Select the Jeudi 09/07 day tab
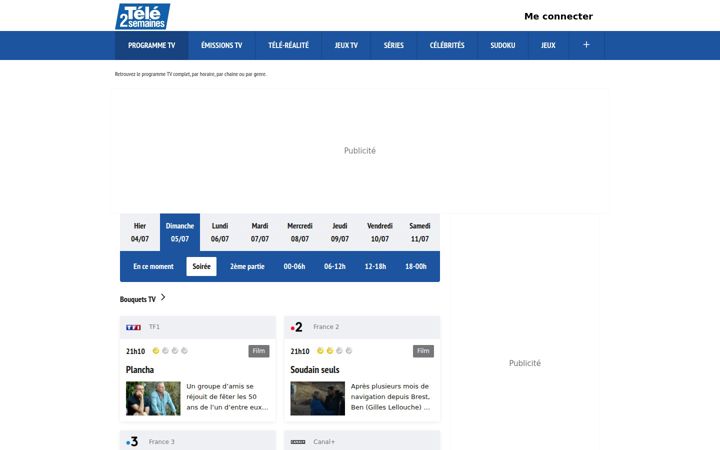 coord(339,232)
